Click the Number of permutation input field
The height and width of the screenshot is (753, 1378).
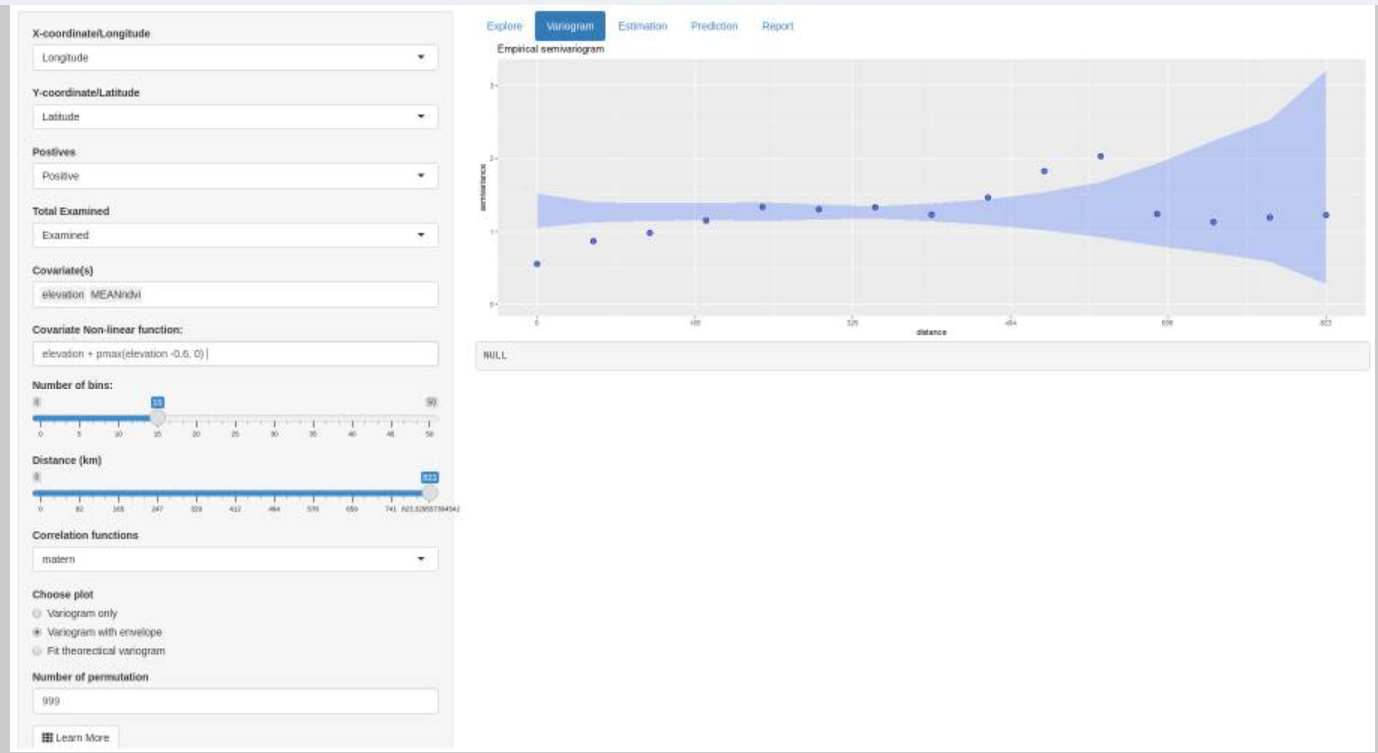235,701
